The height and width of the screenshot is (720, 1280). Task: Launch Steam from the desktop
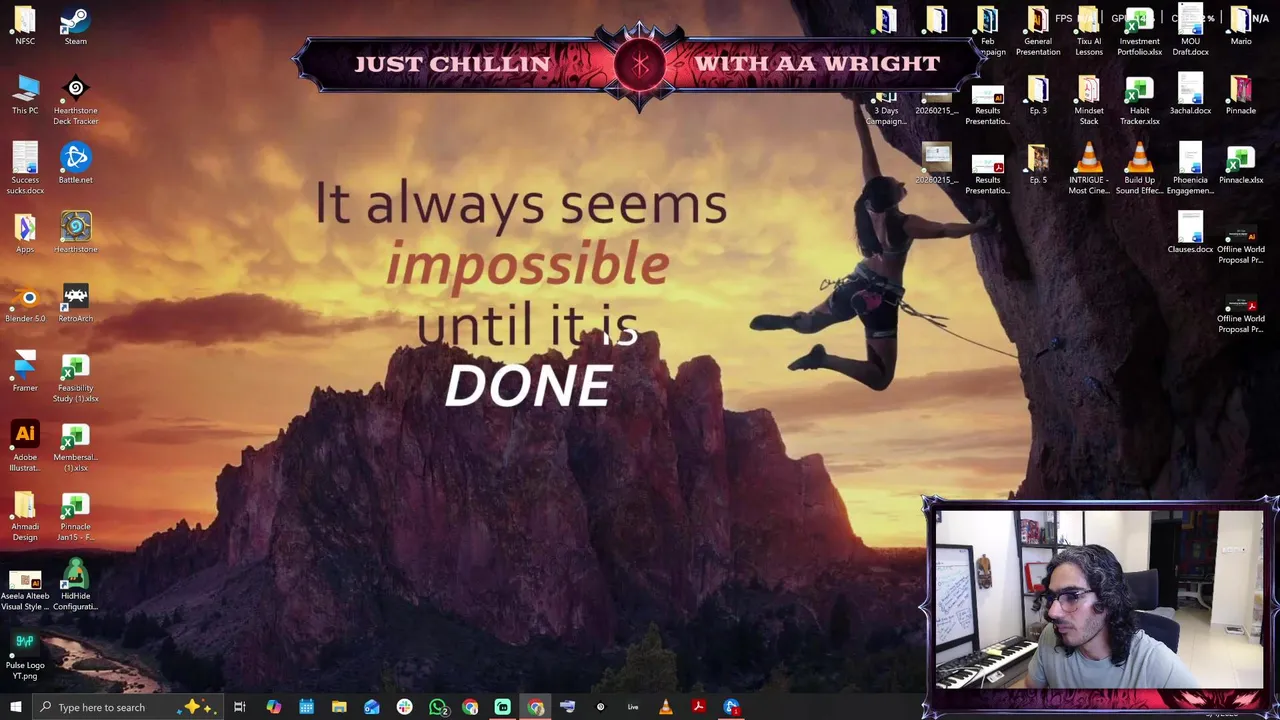click(75, 26)
